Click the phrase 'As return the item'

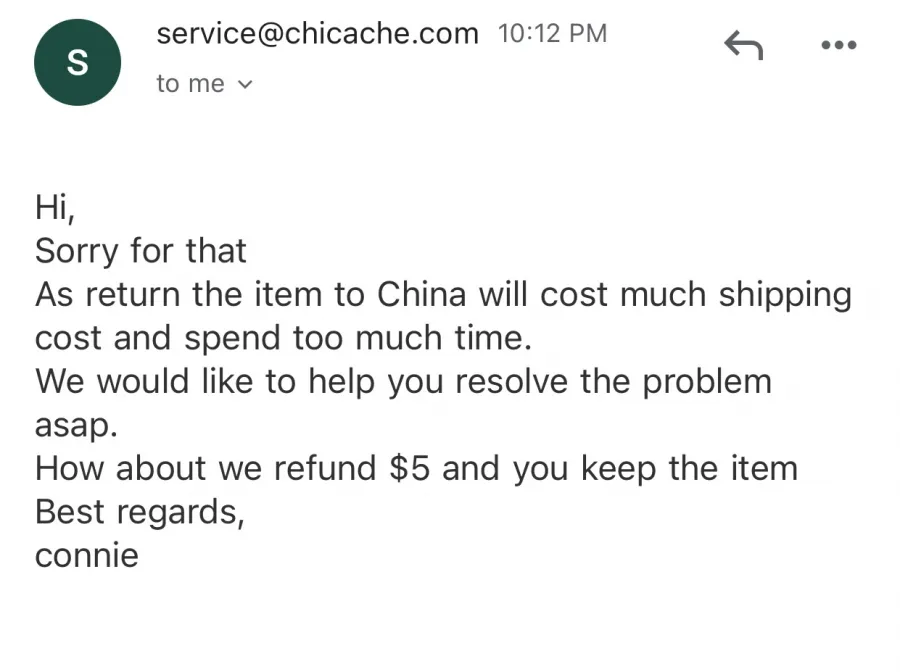(179, 294)
